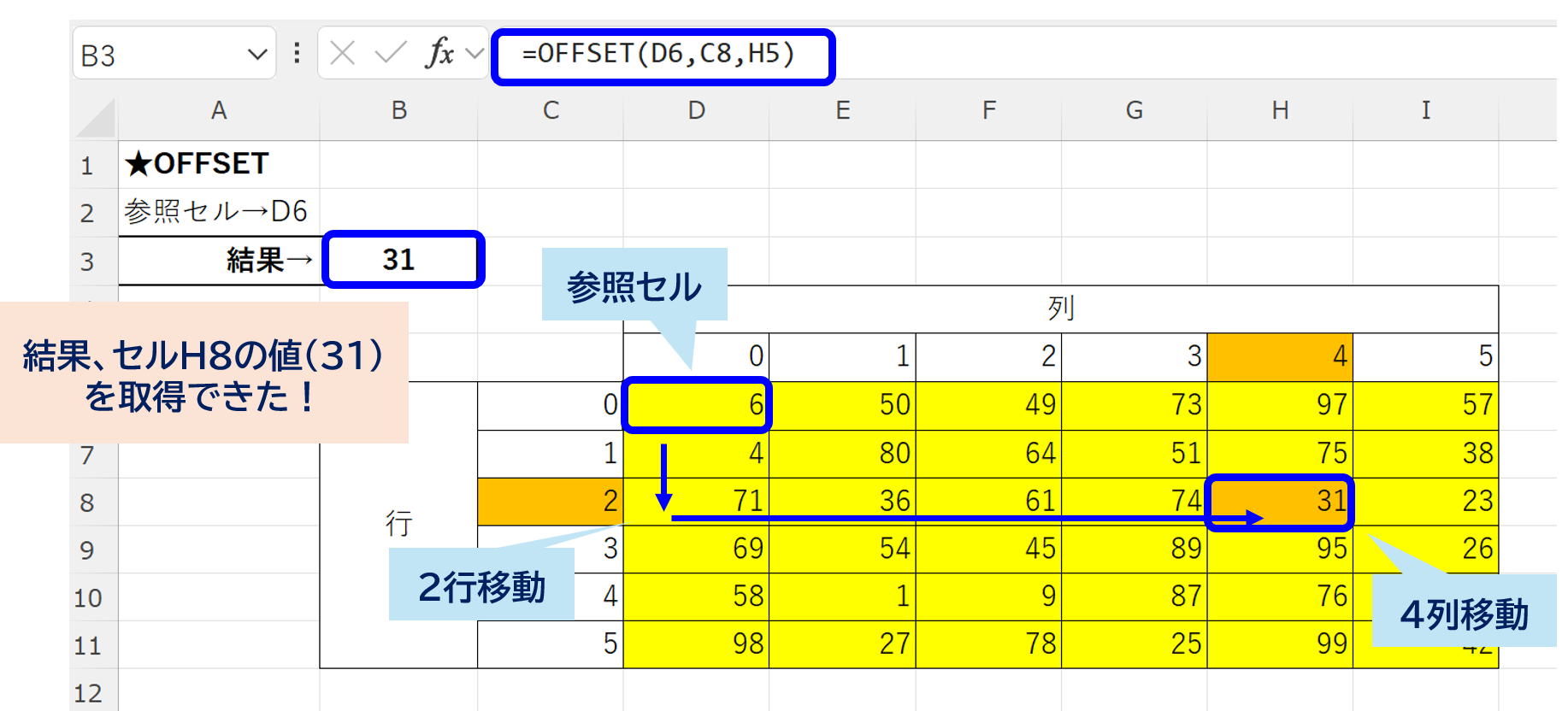Select orange cell H8 containing 31

coord(1279,502)
